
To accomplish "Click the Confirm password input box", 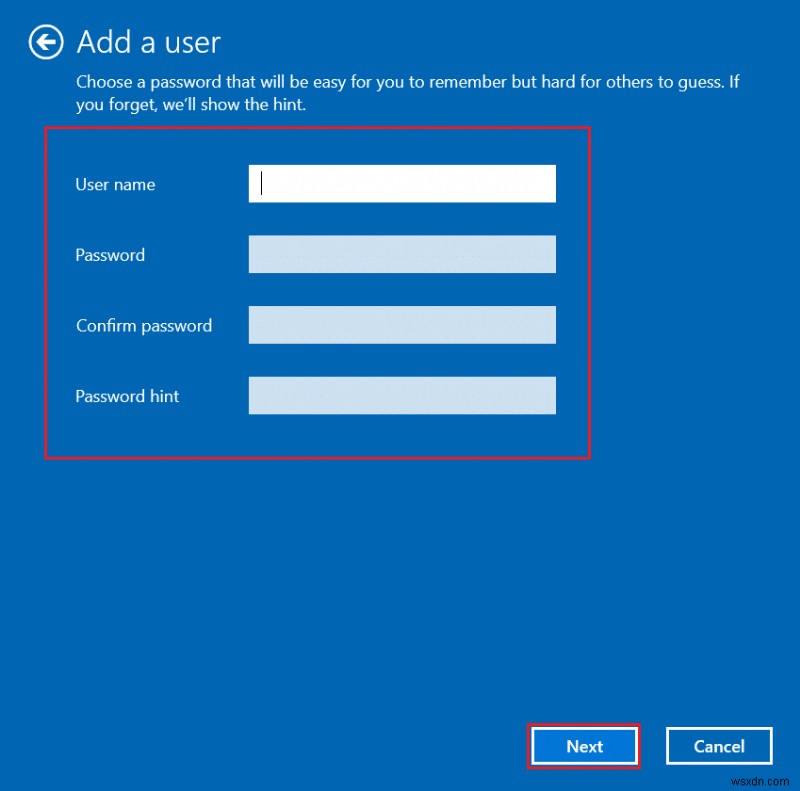I will coord(401,324).
